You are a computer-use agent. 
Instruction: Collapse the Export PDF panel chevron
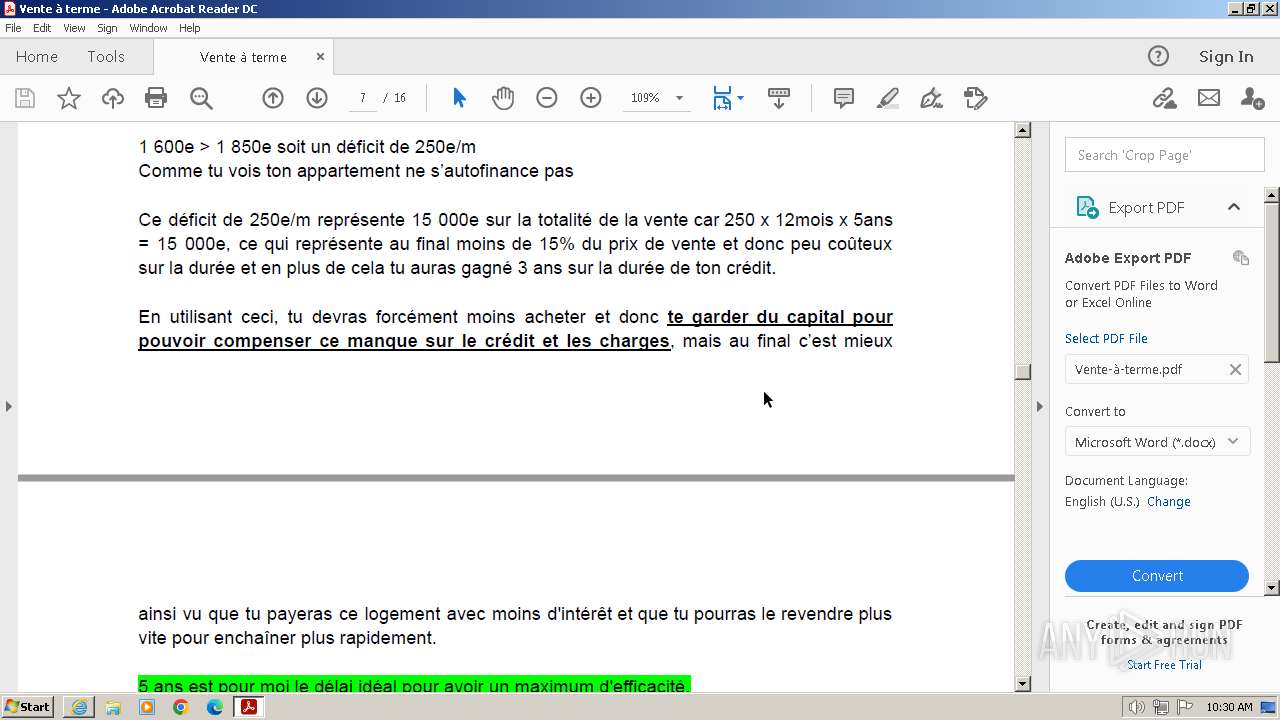[x=1234, y=207]
